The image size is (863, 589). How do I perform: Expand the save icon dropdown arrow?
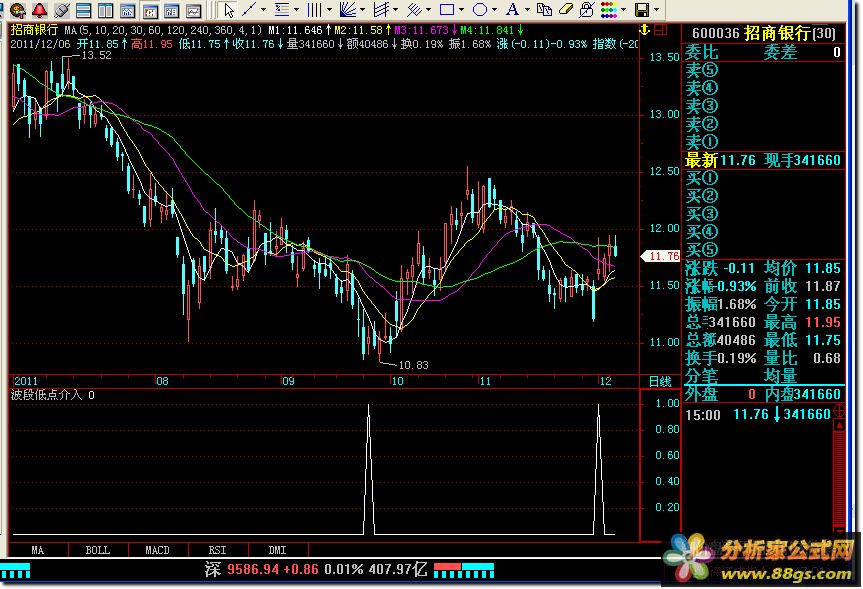coord(656,9)
